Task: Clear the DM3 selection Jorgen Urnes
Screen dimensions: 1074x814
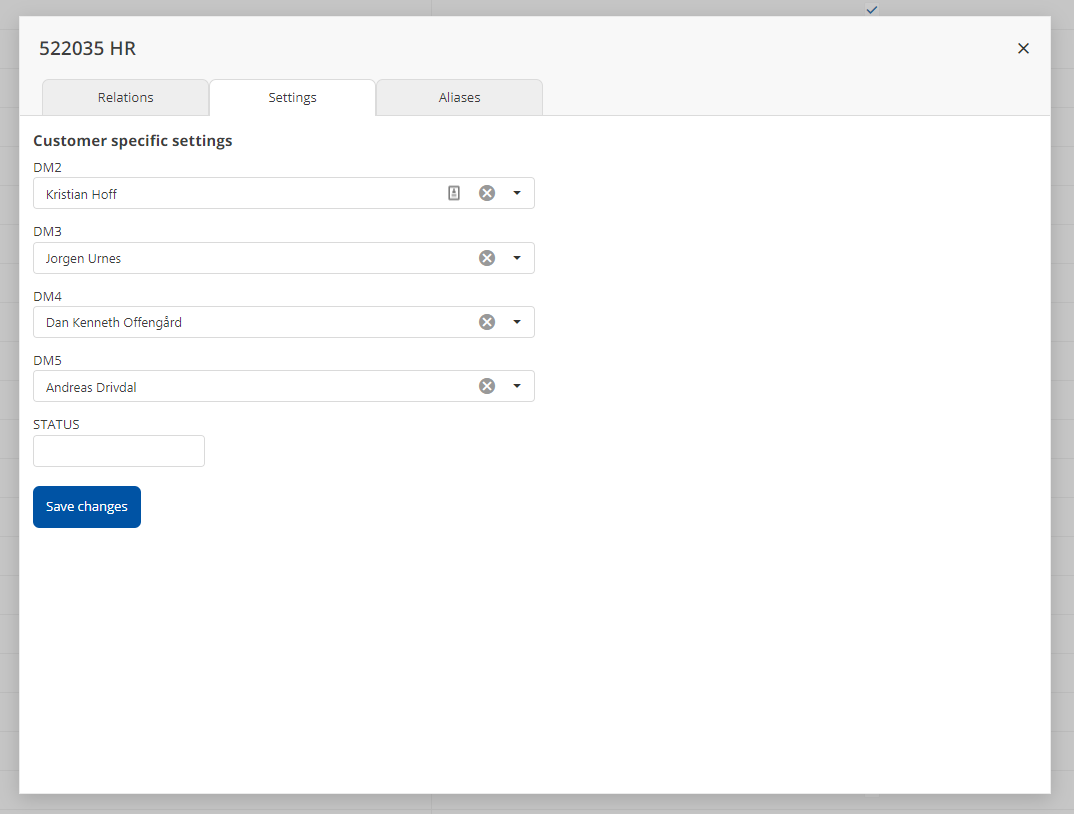Action: point(487,258)
